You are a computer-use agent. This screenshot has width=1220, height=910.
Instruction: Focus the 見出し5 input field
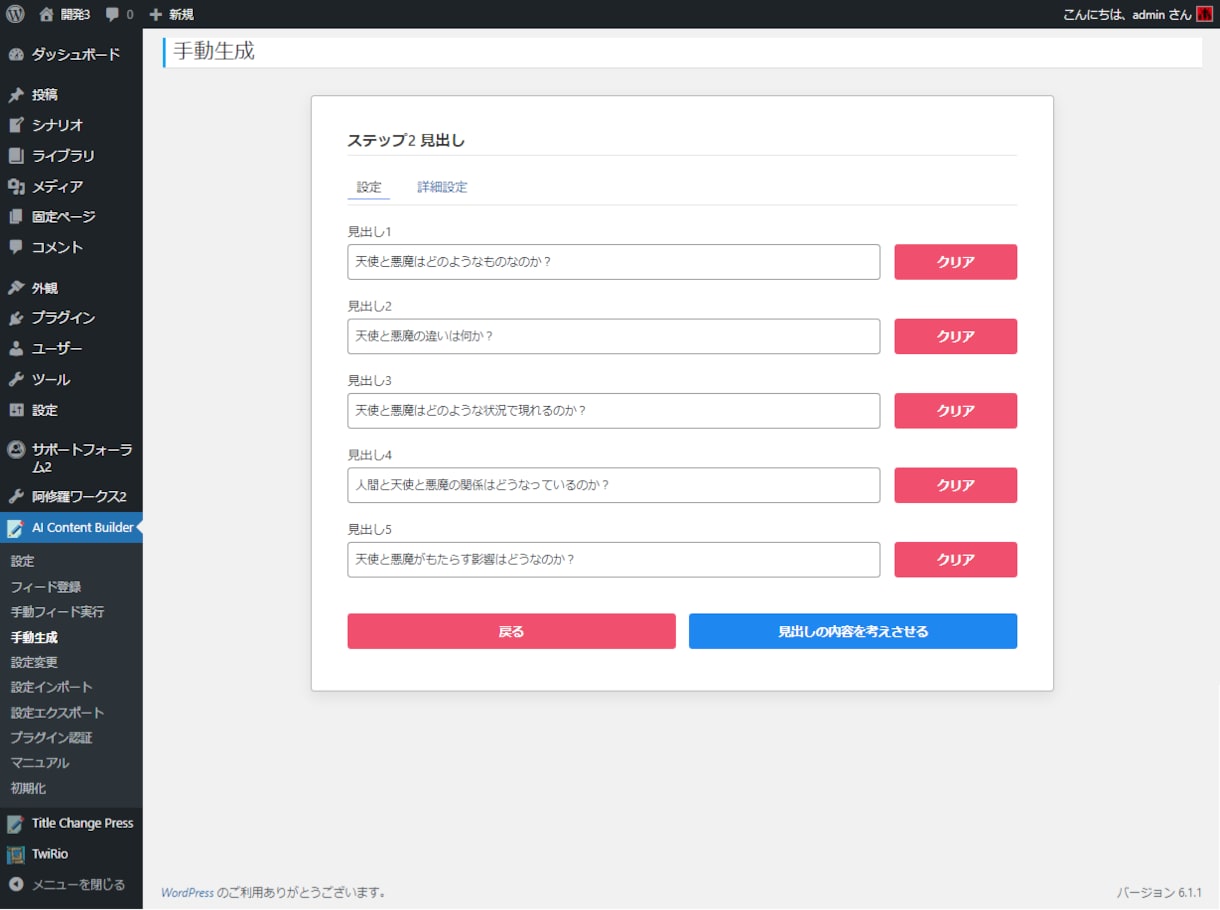(x=614, y=560)
